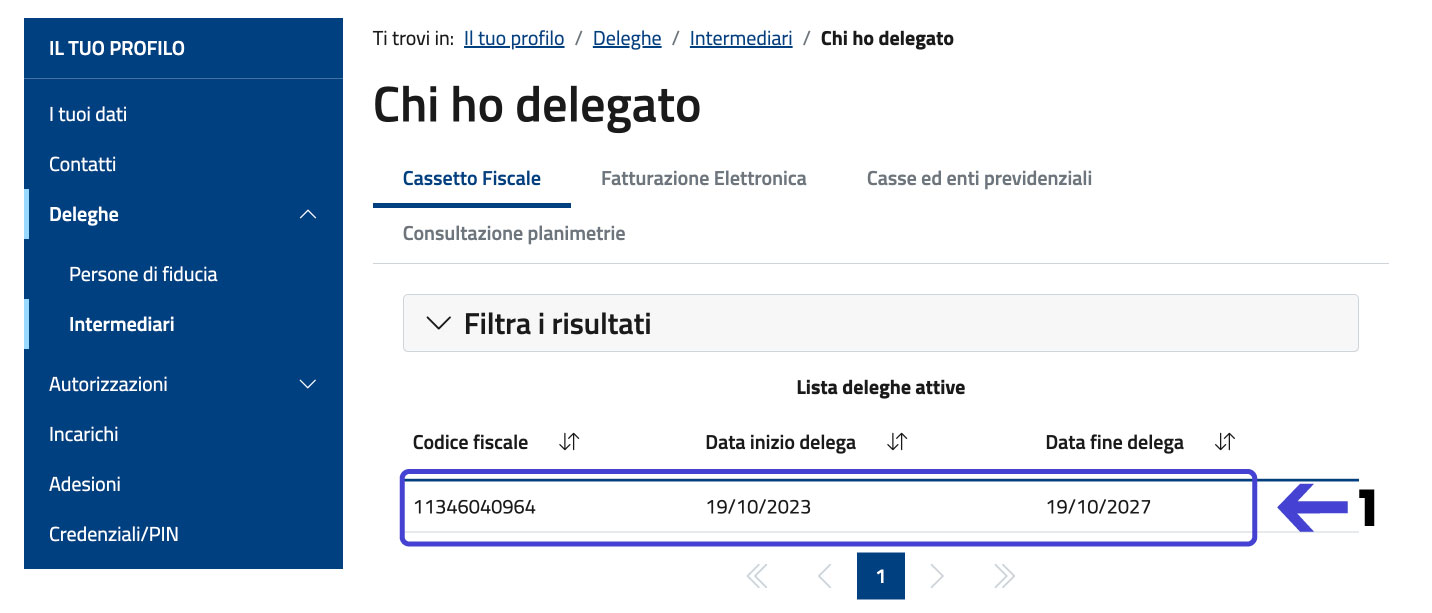Sort by Data inizio delega column
This screenshot has height=613, width=1432.
[x=897, y=442]
